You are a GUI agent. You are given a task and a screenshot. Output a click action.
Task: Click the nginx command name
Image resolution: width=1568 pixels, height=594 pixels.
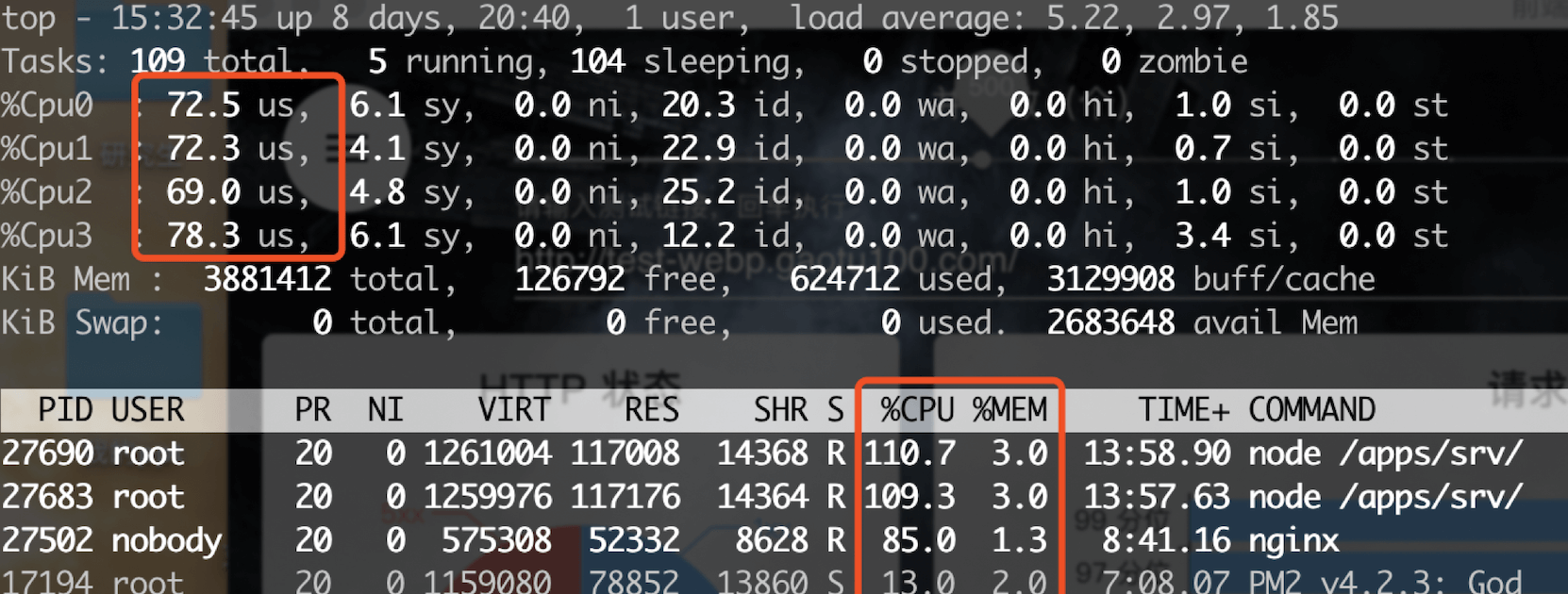tap(1293, 541)
